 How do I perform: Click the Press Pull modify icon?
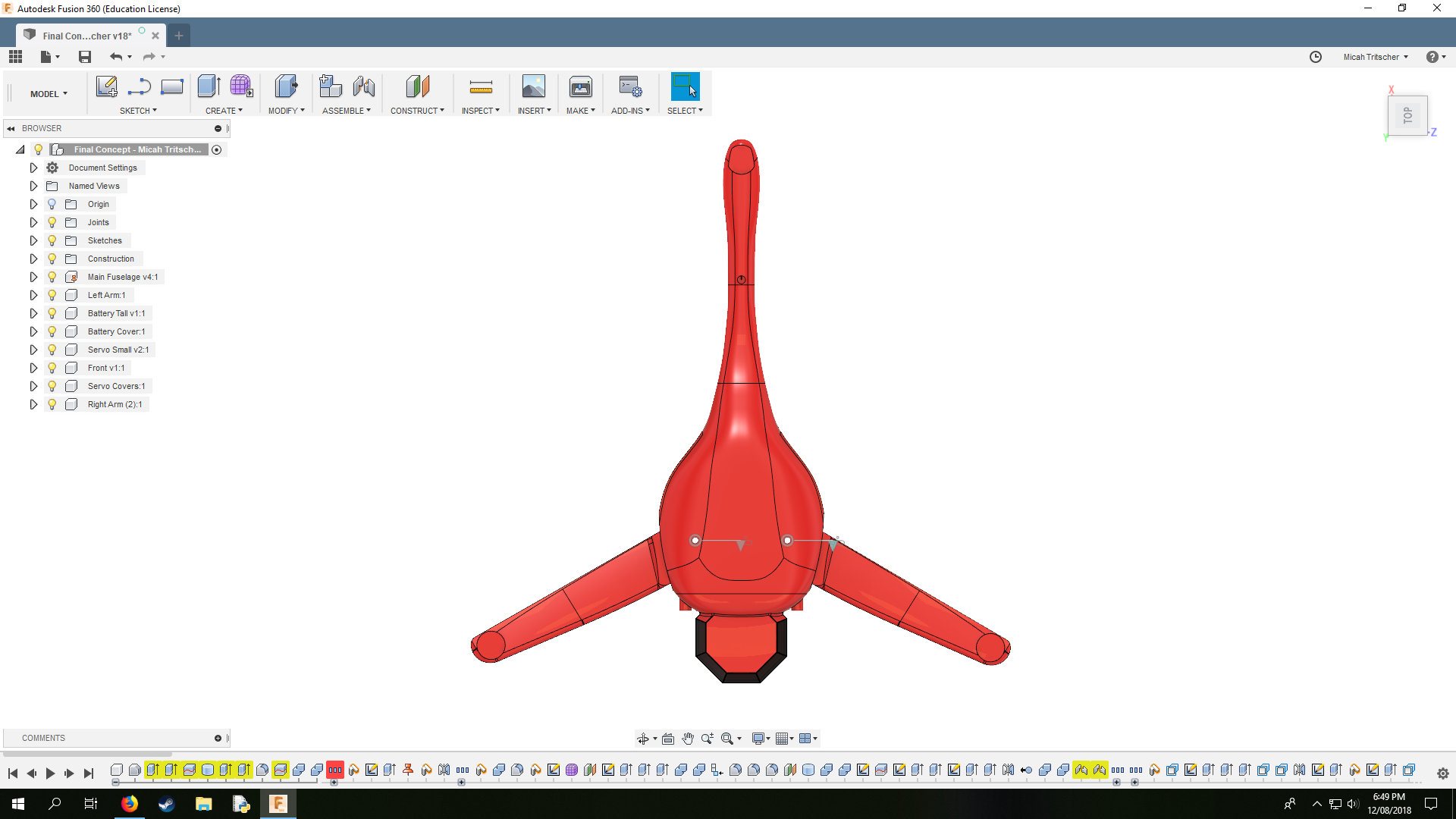point(286,86)
